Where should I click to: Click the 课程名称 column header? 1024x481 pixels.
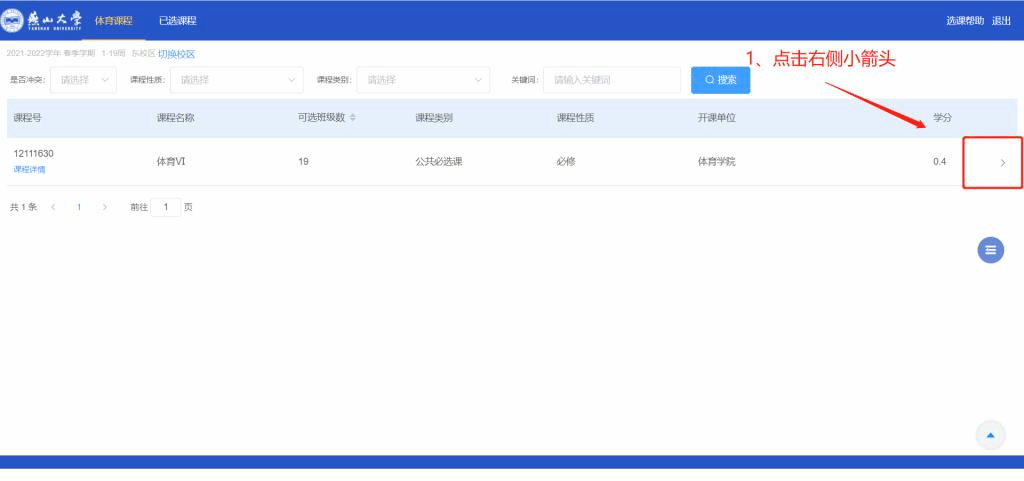pyautogui.click(x=175, y=118)
